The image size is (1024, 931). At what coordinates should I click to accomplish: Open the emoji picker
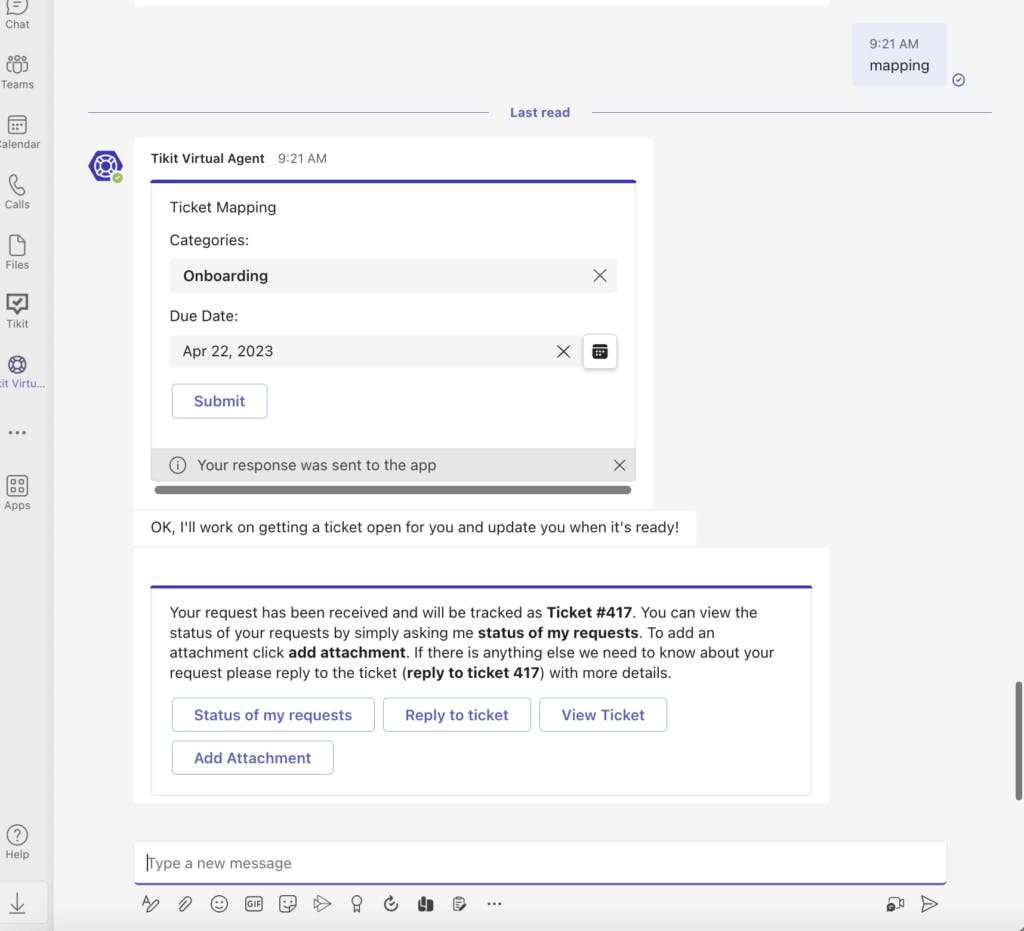tap(219, 904)
